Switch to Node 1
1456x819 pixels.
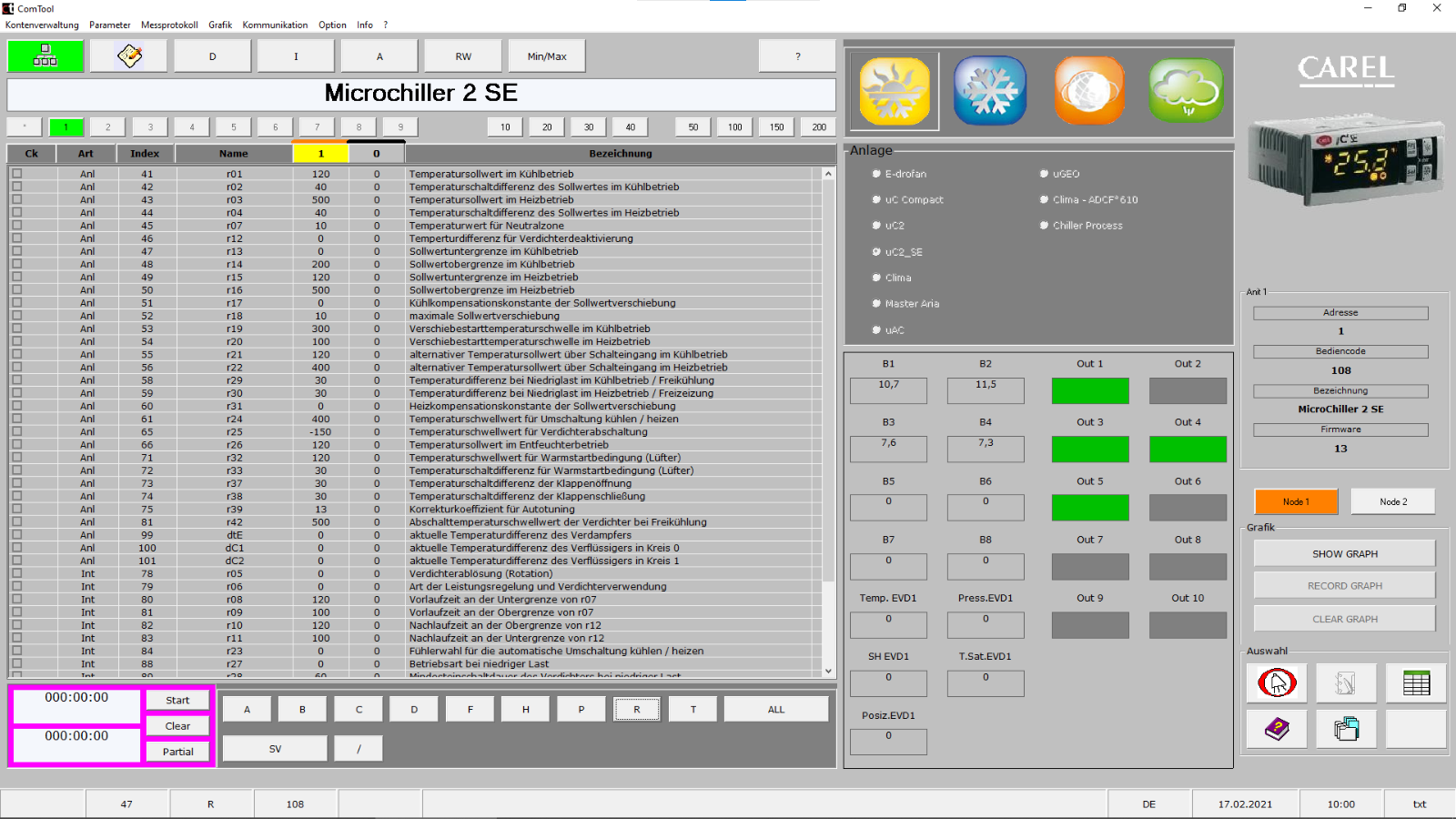(1296, 501)
